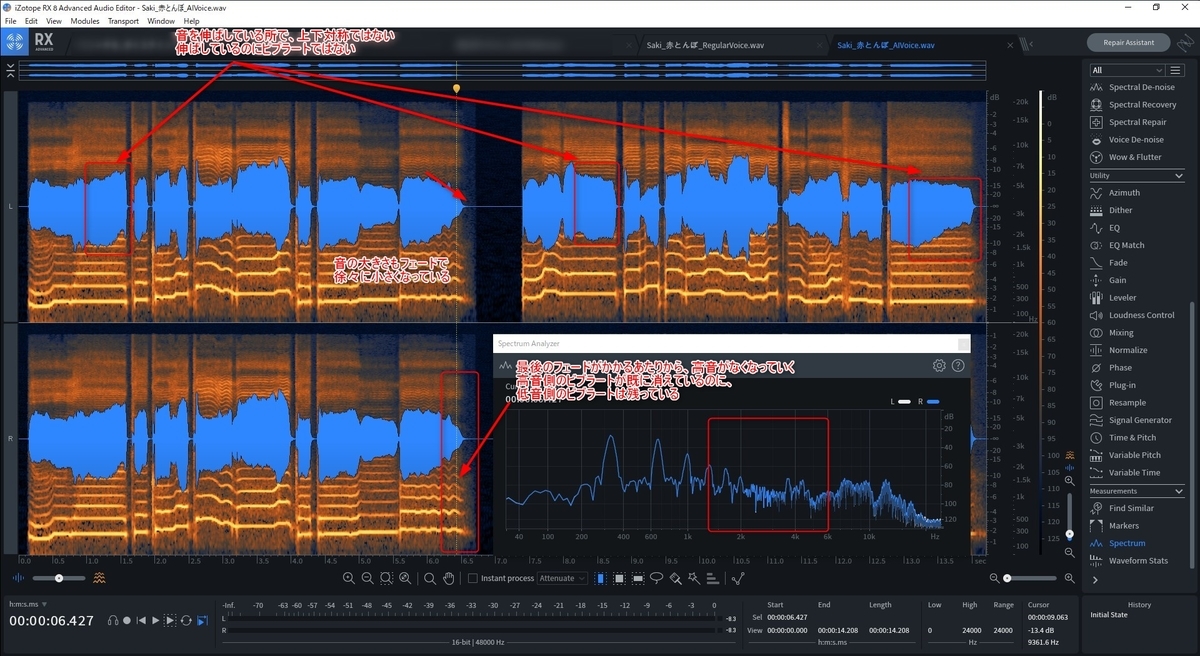The height and width of the screenshot is (656, 1200).
Task: Expand the module panel arrow
Action: click(1095, 579)
